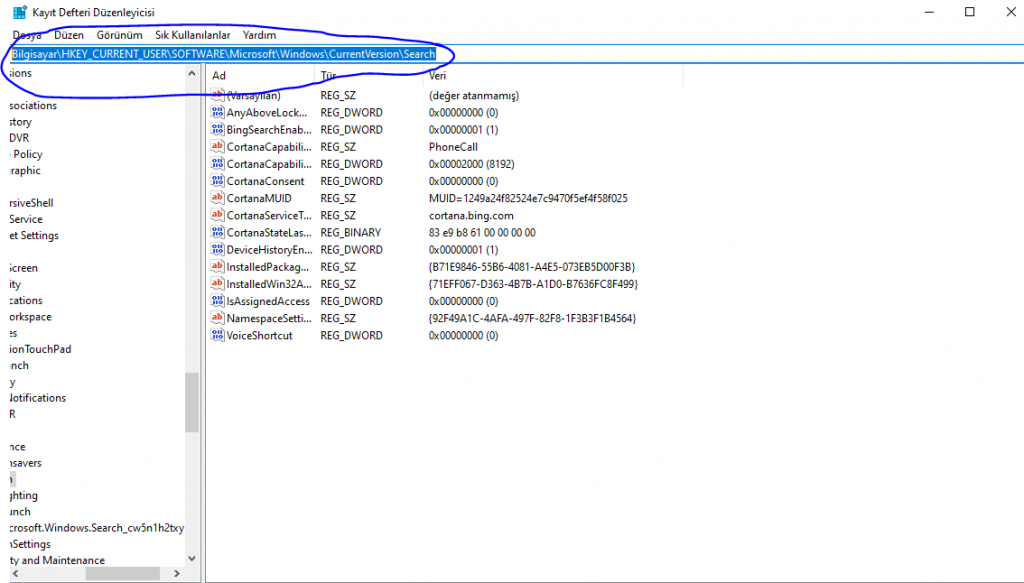Click the cortana.bing.com data cell
The height and width of the screenshot is (583, 1024).
pos(471,215)
